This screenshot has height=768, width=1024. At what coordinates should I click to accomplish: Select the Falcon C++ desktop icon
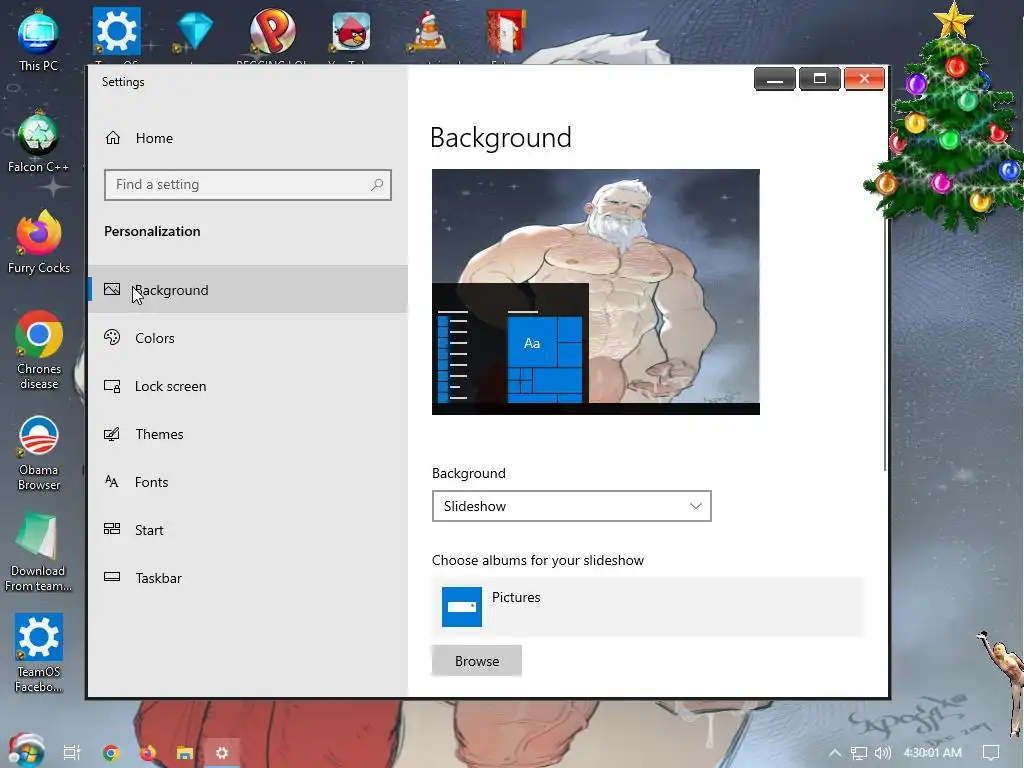(39, 143)
